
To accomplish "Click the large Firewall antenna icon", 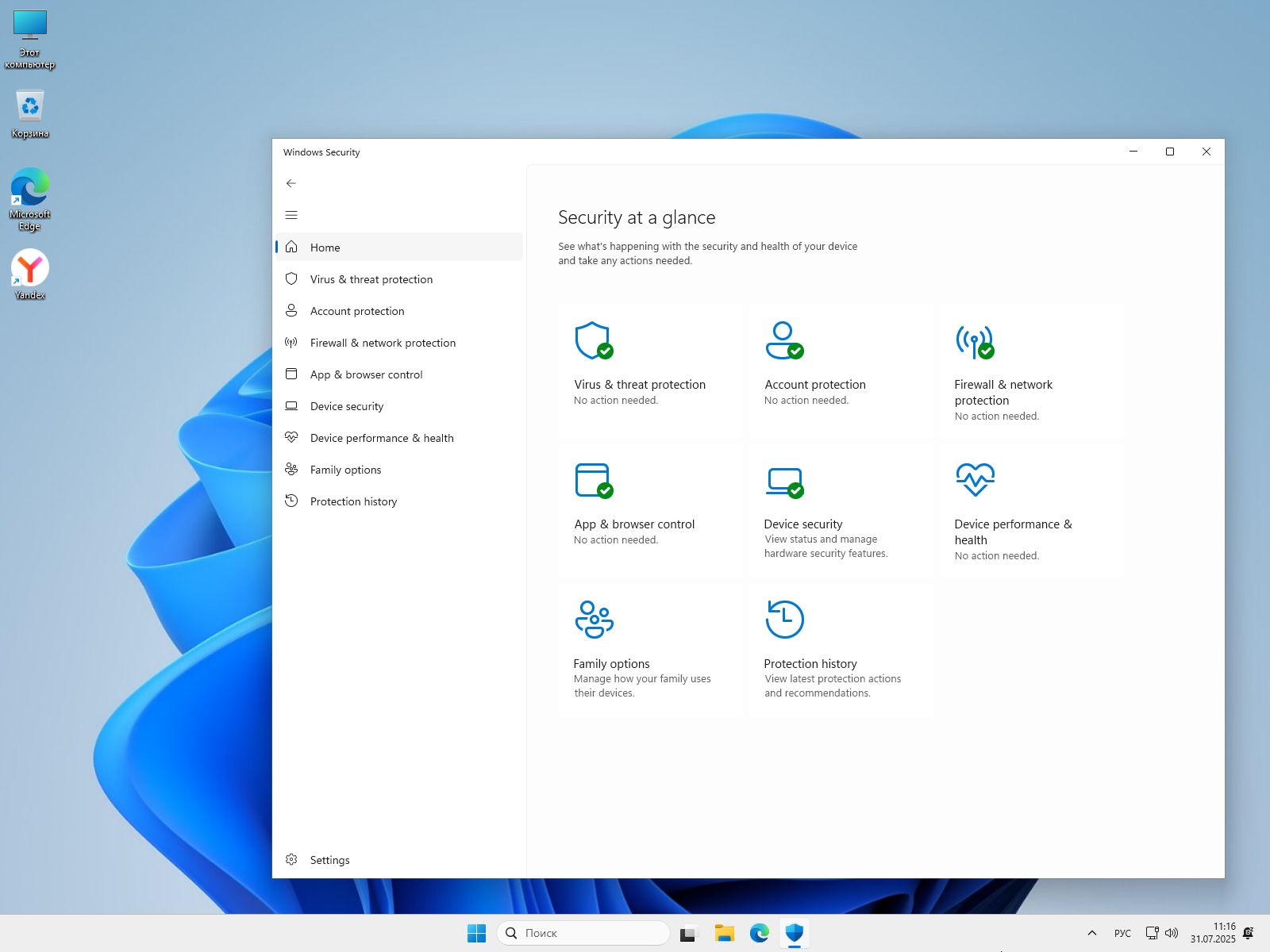I will point(975,341).
